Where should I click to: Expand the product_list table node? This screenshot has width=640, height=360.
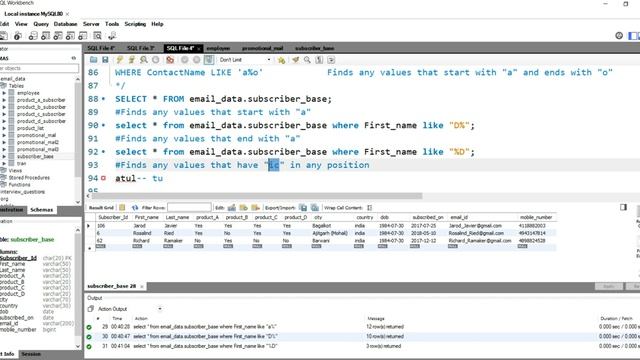(x=4, y=128)
